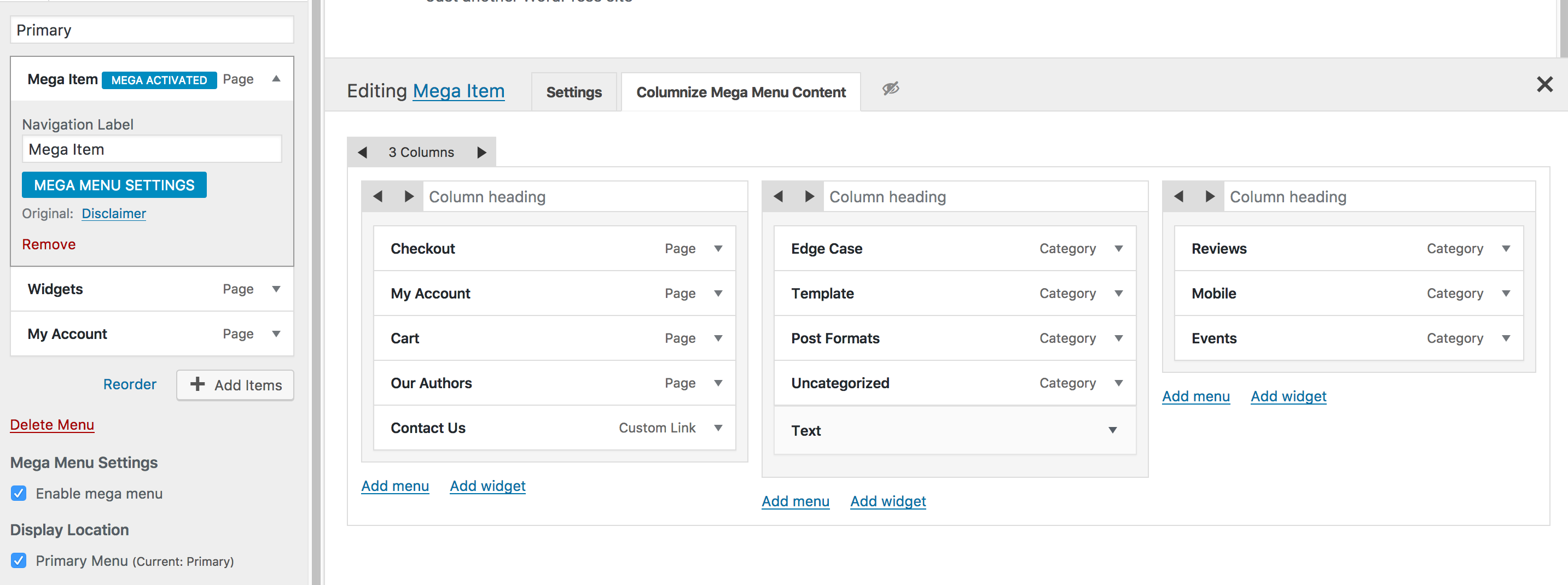This screenshot has width=1568, height=585.
Task: Move third column left using its left arrow
Action: (x=1178, y=196)
